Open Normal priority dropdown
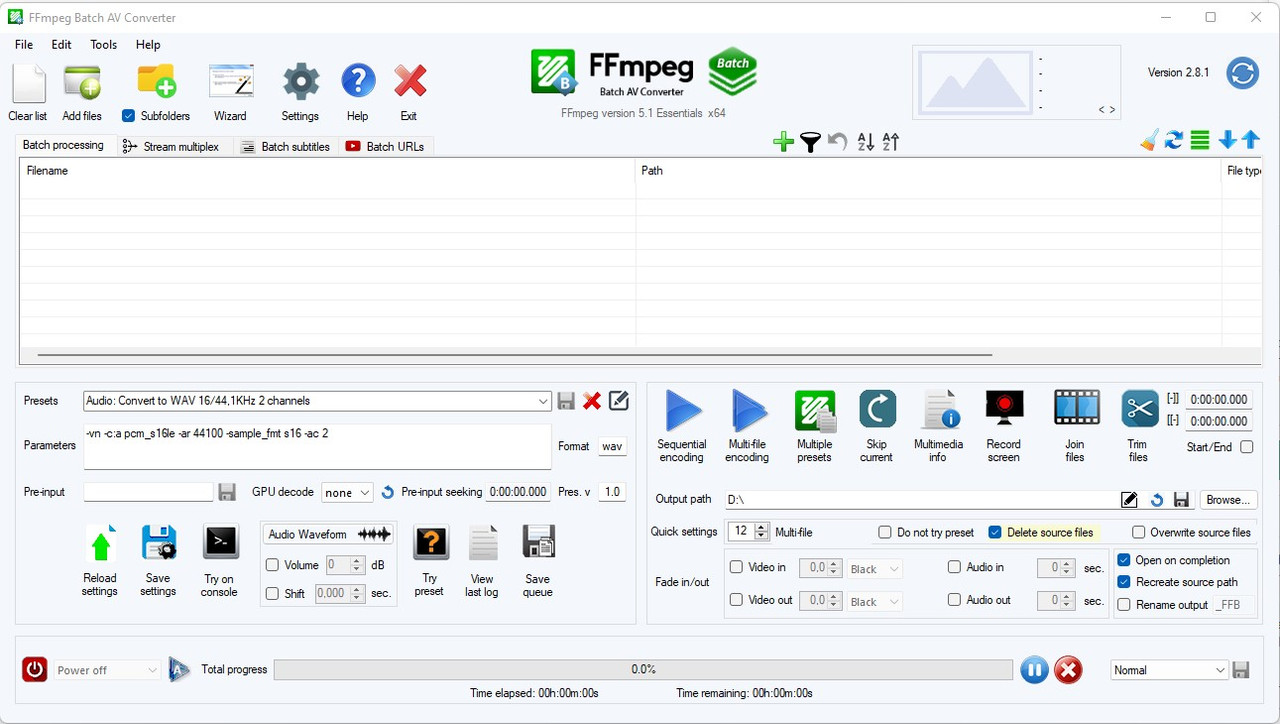The image size is (1280, 724). (1169, 670)
